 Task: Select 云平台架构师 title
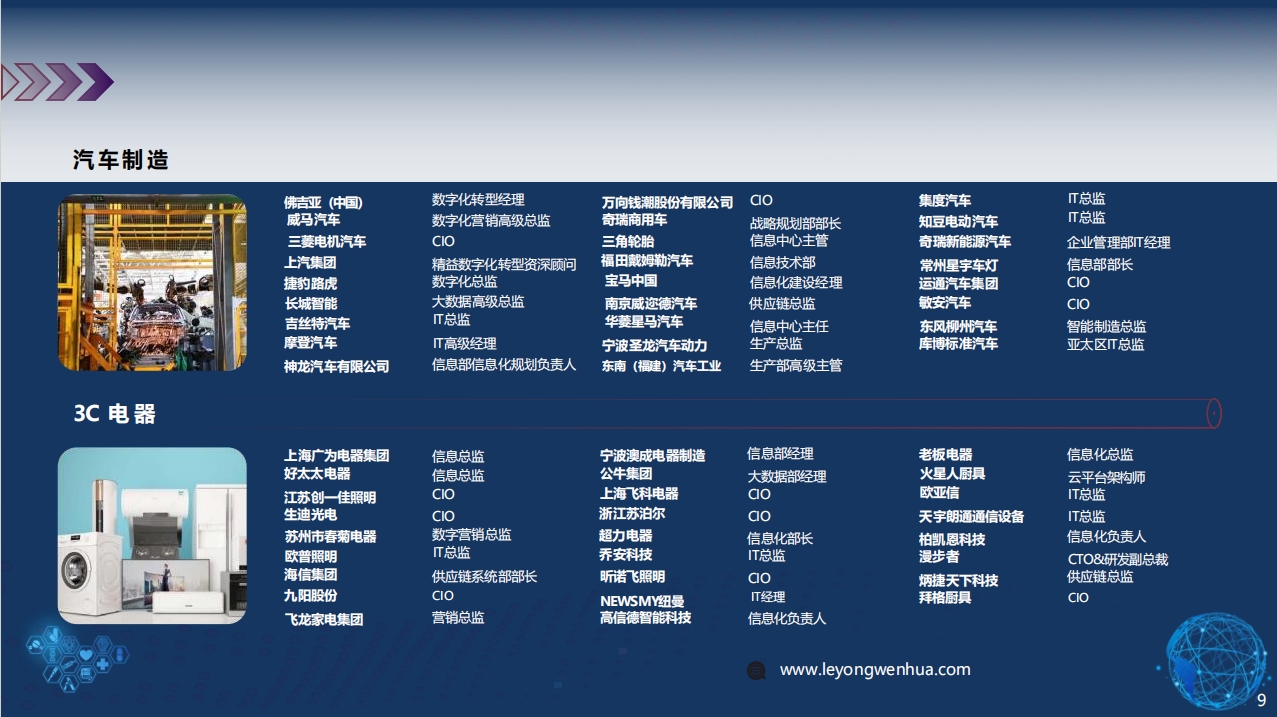1106,478
